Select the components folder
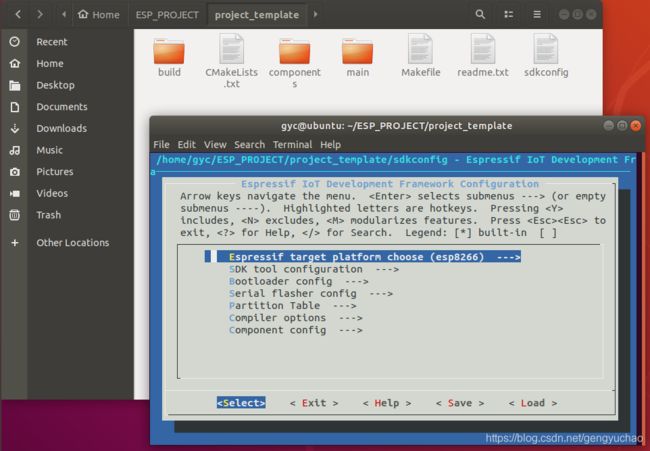Screen dimensions: 650x451 point(295,61)
